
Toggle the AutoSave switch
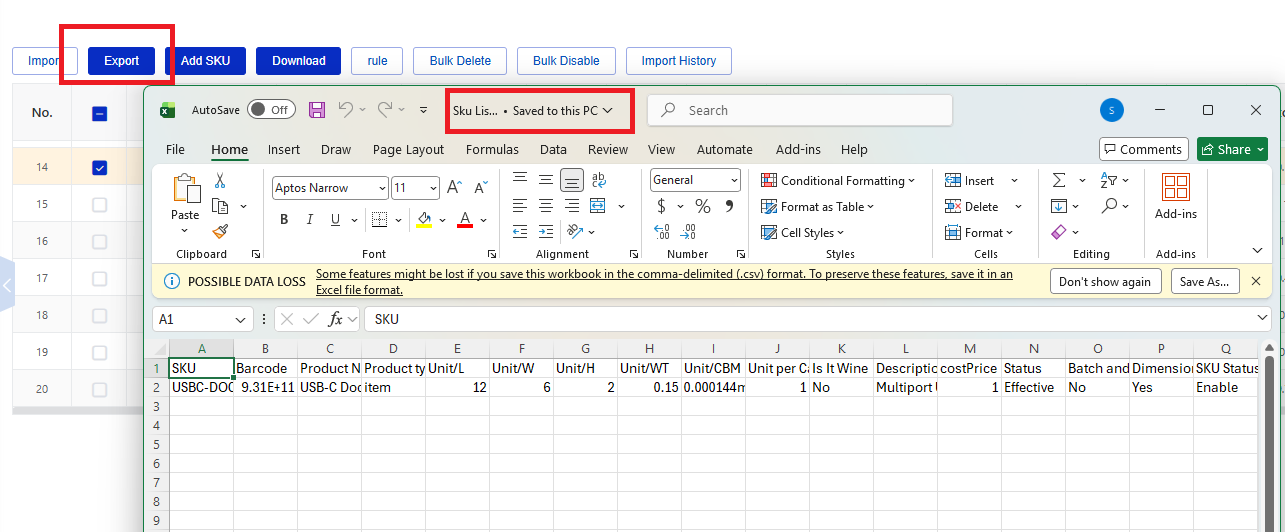[x=271, y=110]
